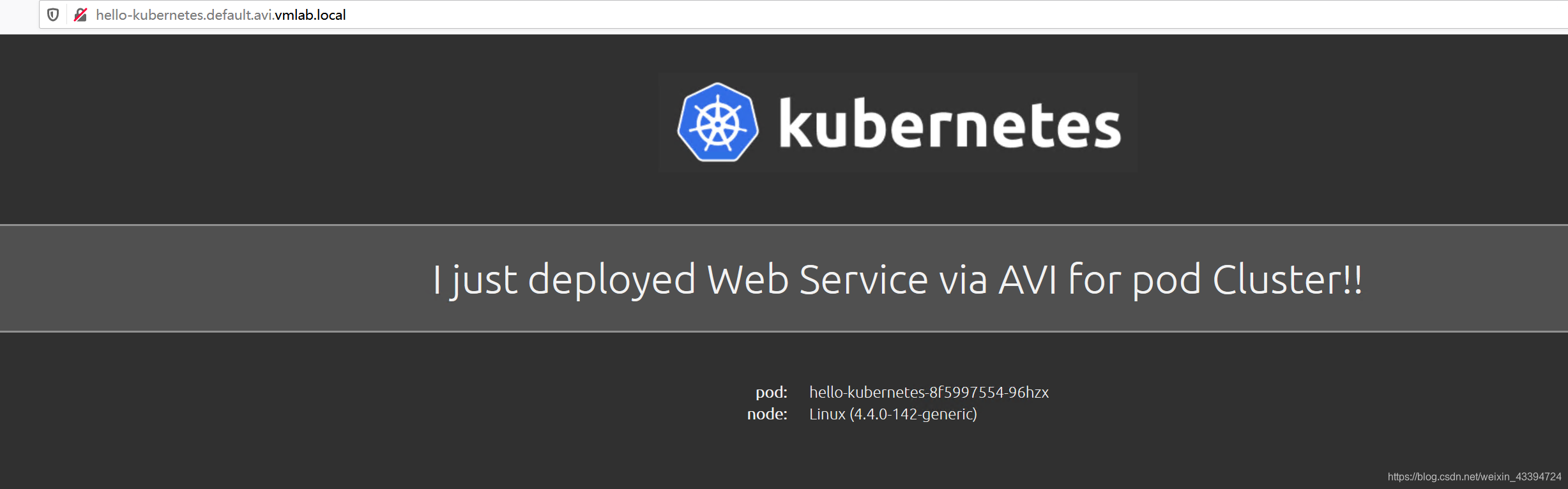Image resolution: width=1568 pixels, height=489 pixels.
Task: Click the Kubernetes wheel logo
Action: click(x=718, y=123)
